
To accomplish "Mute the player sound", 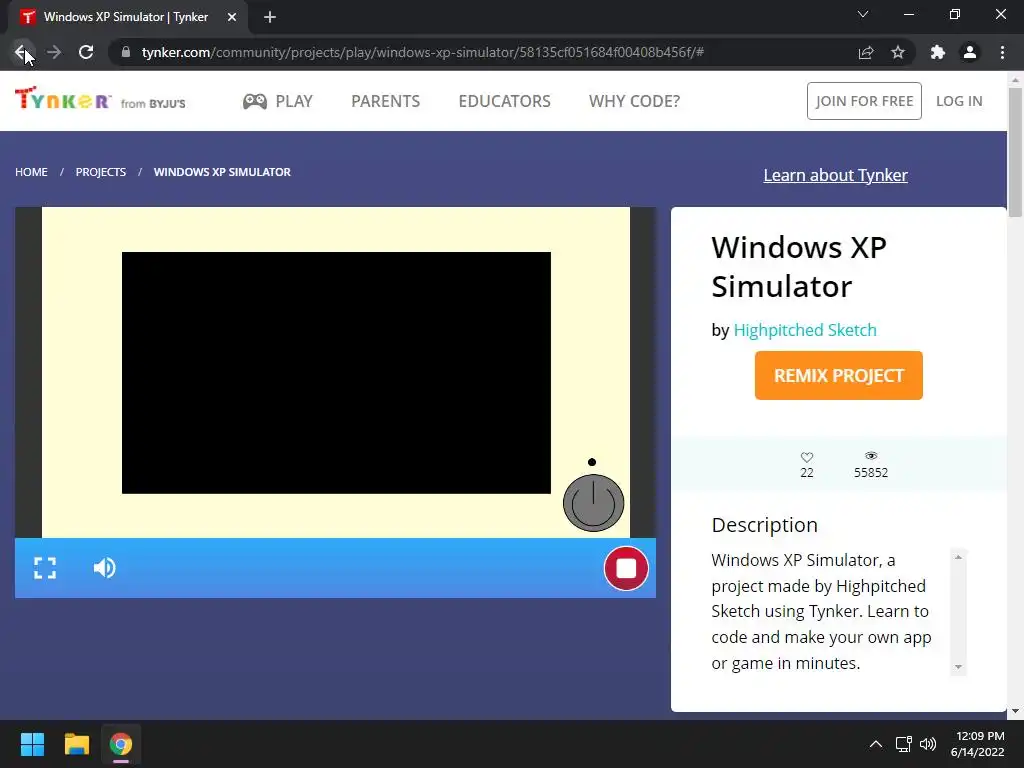I will coord(104,568).
